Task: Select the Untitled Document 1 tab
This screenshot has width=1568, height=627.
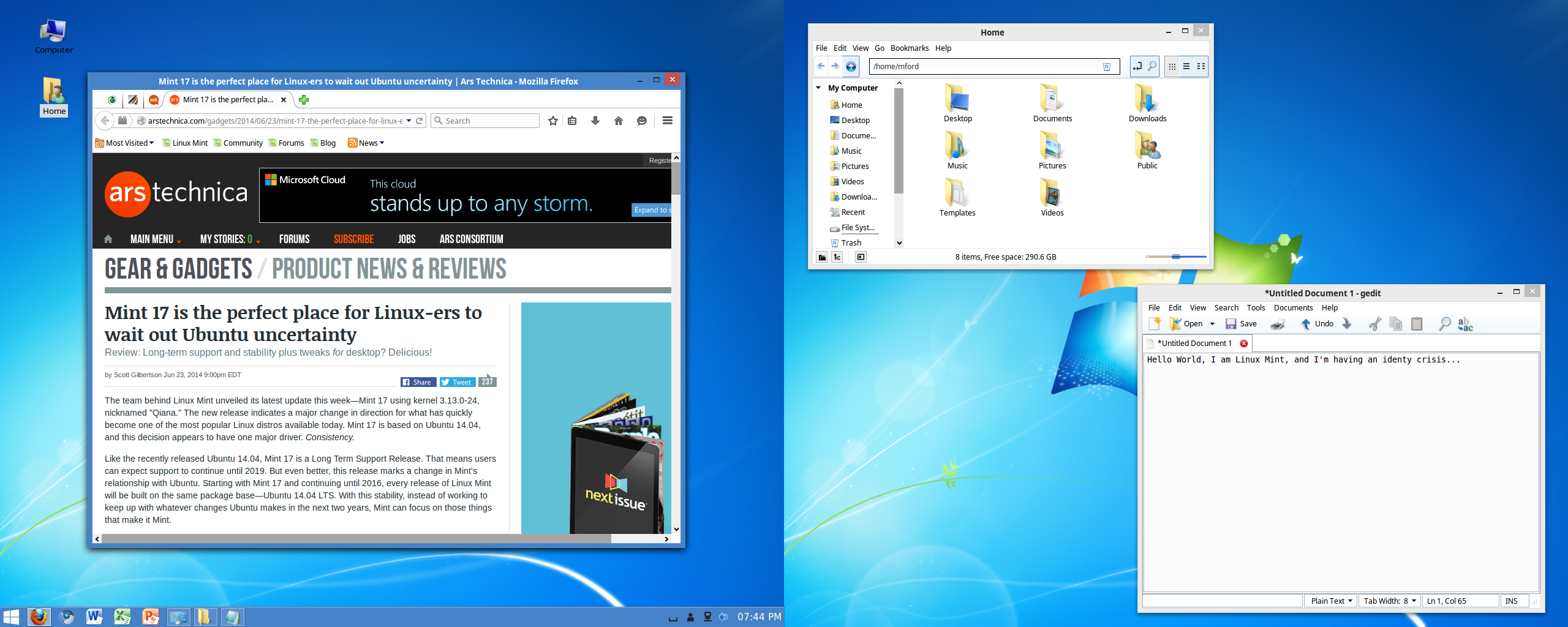Action: point(1197,344)
